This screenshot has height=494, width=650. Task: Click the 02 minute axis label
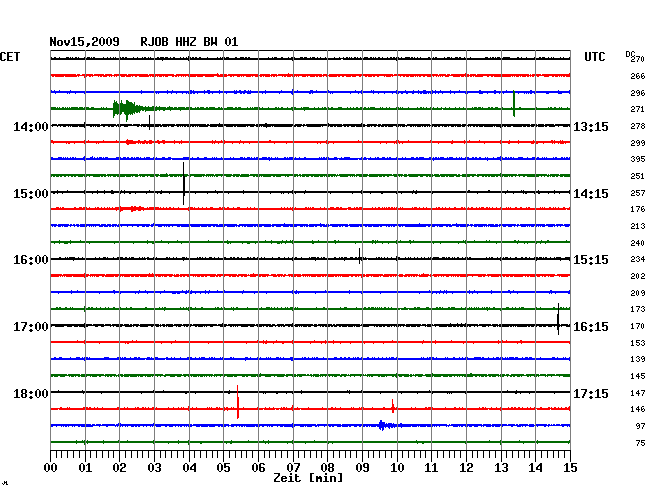point(119,467)
